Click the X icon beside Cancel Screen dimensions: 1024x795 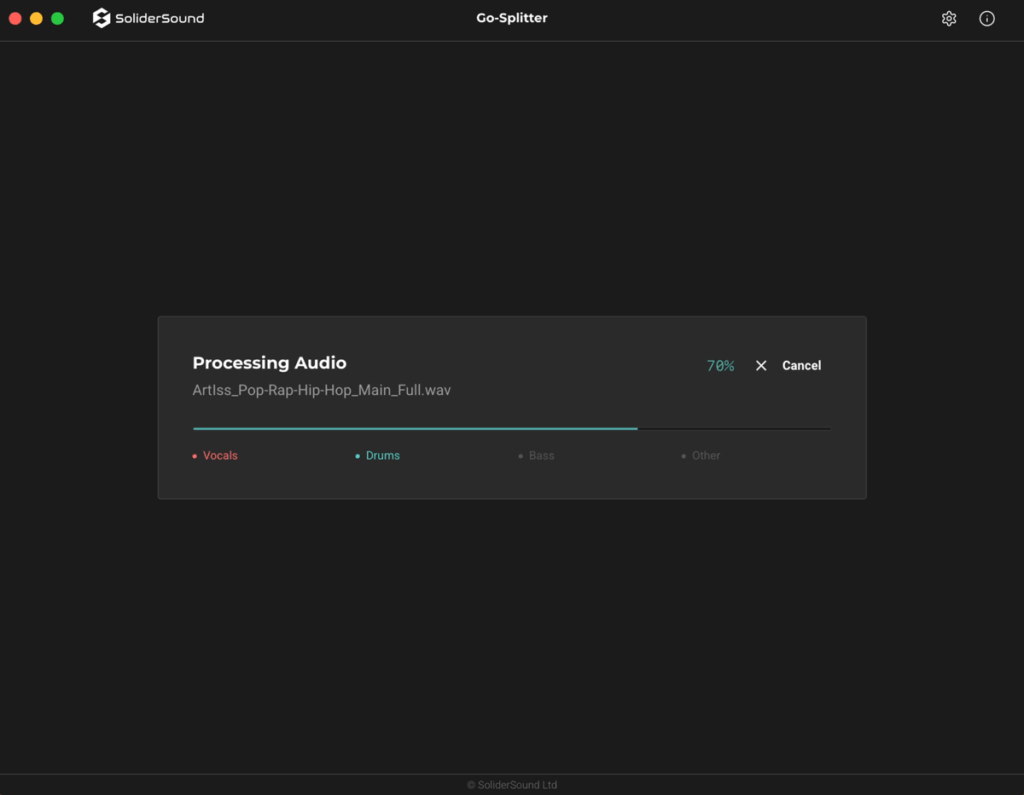[x=761, y=366]
